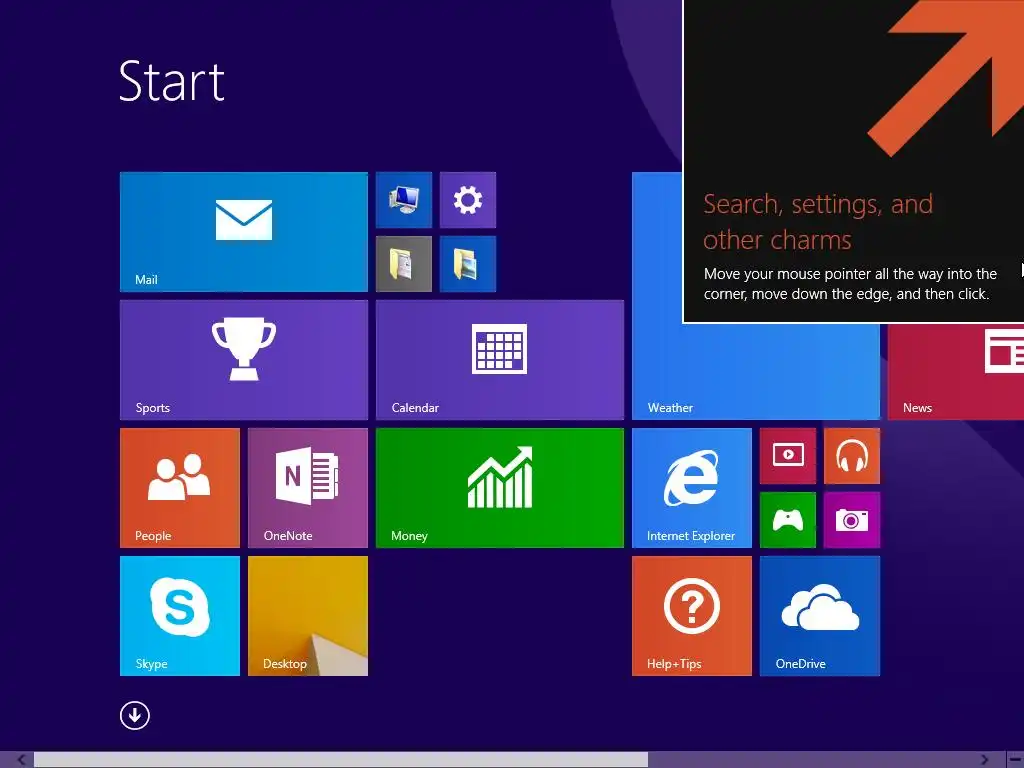Open the Desktop tile

tap(308, 616)
